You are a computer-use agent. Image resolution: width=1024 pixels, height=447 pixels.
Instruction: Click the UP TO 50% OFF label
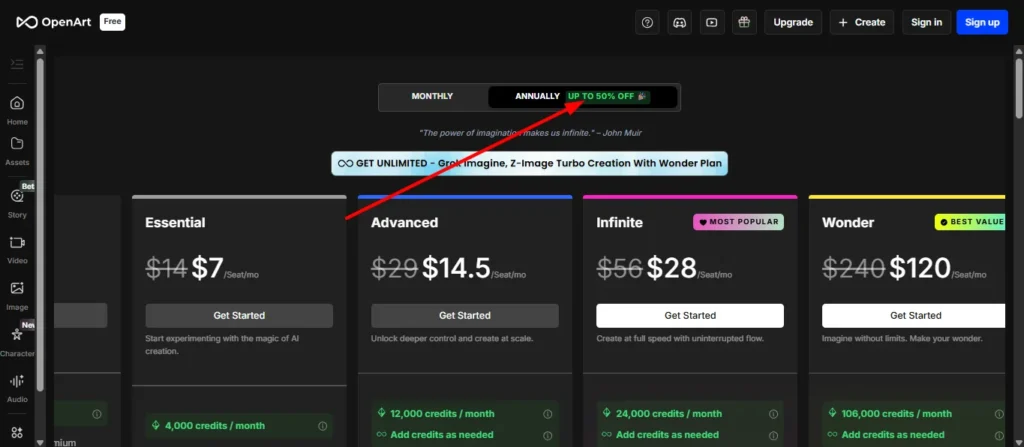pyautogui.click(x=607, y=96)
